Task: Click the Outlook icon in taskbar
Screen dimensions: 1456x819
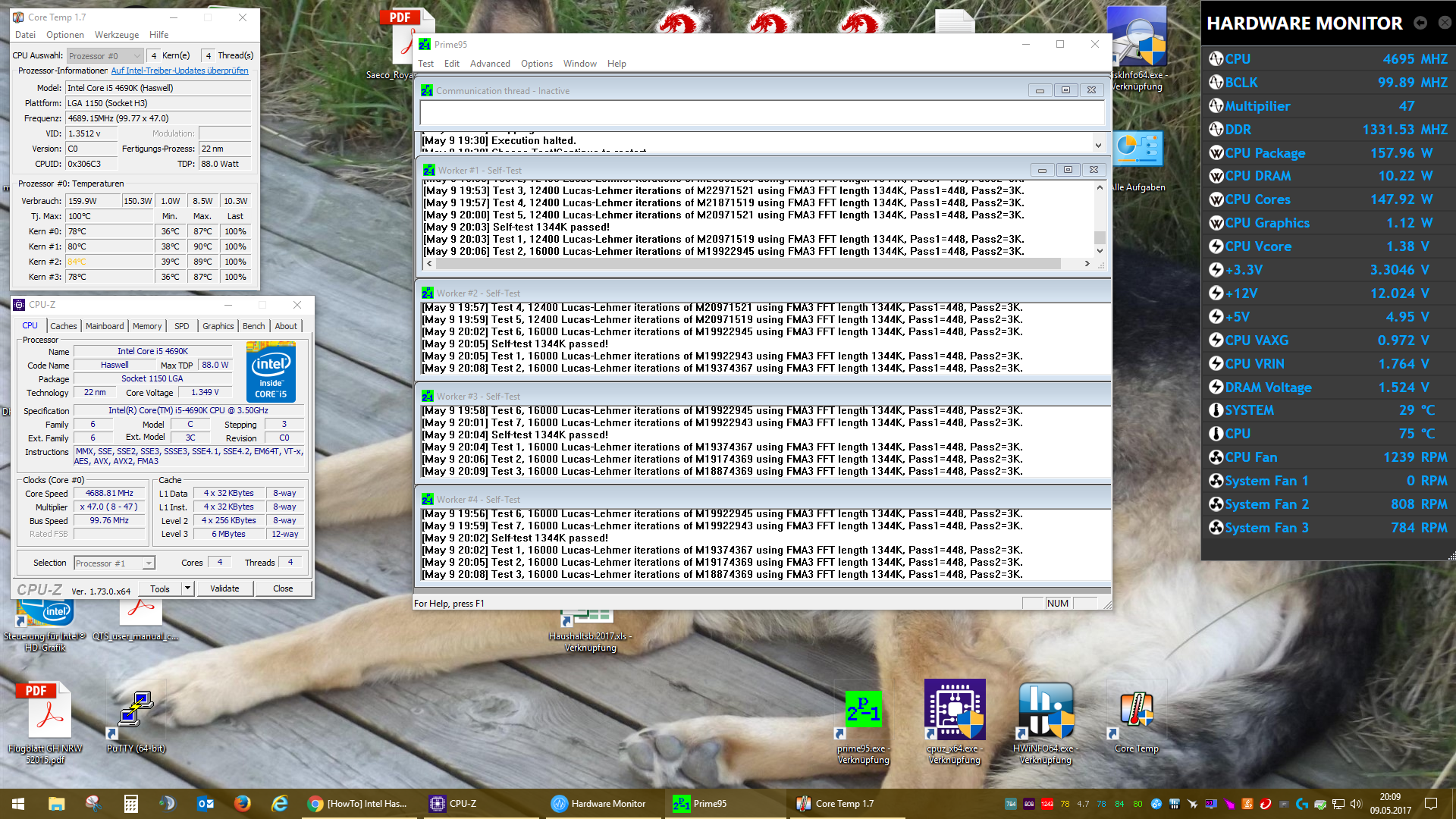Action: (206, 803)
